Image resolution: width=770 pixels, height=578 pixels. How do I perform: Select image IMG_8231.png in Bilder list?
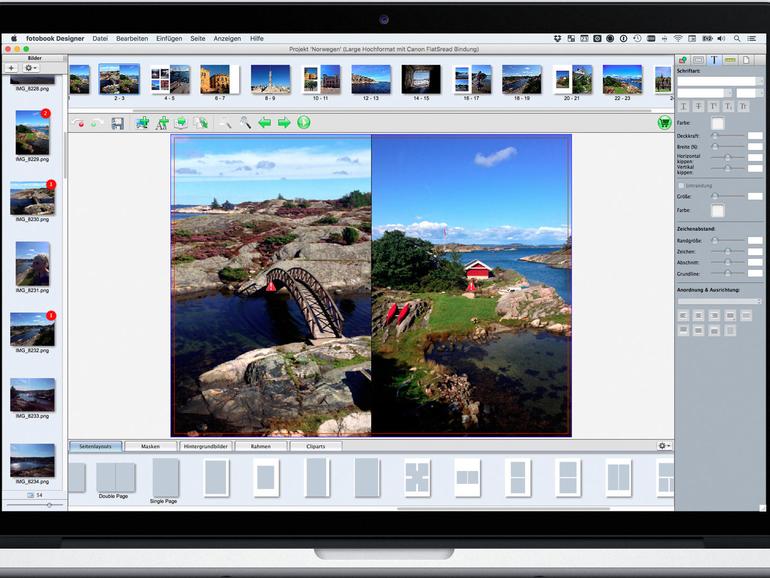coord(32,264)
